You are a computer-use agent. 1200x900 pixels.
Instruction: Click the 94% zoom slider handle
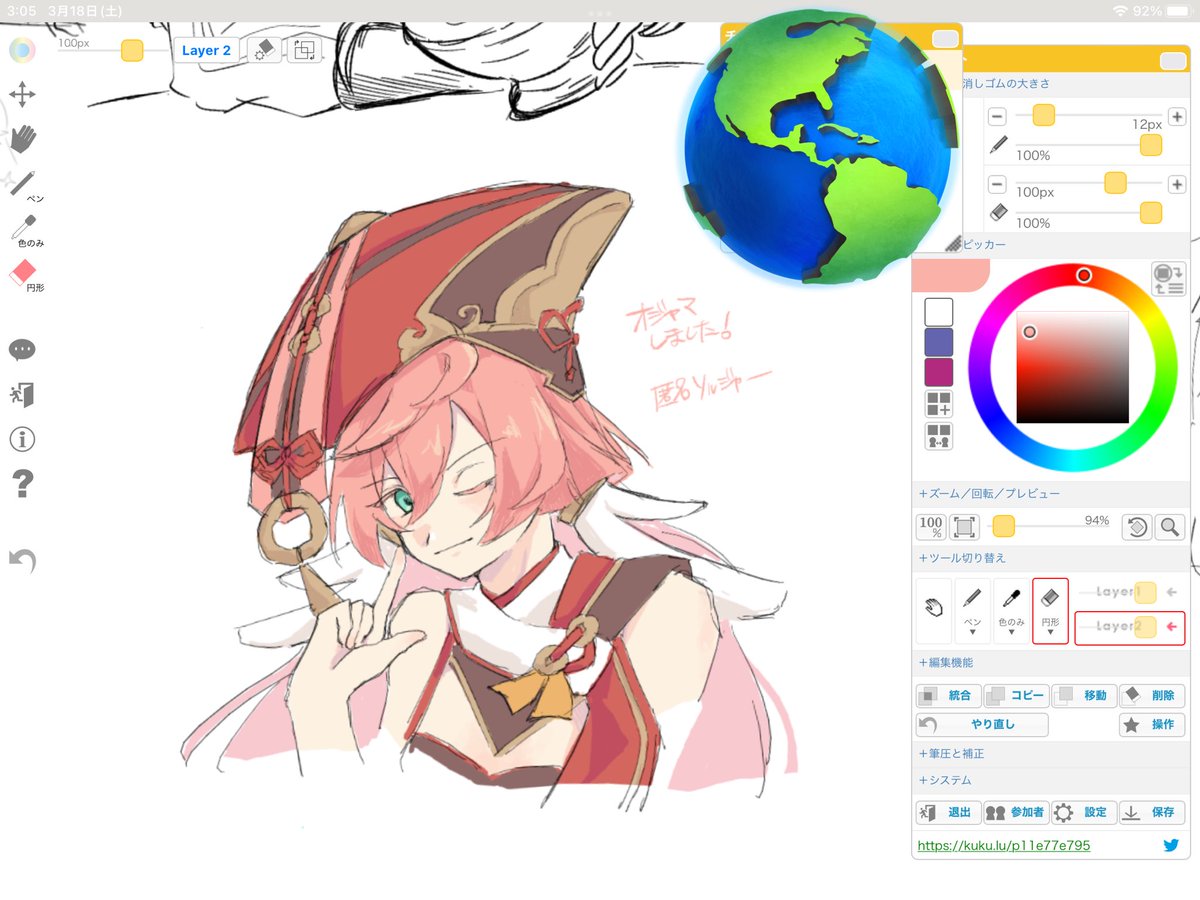1003,526
